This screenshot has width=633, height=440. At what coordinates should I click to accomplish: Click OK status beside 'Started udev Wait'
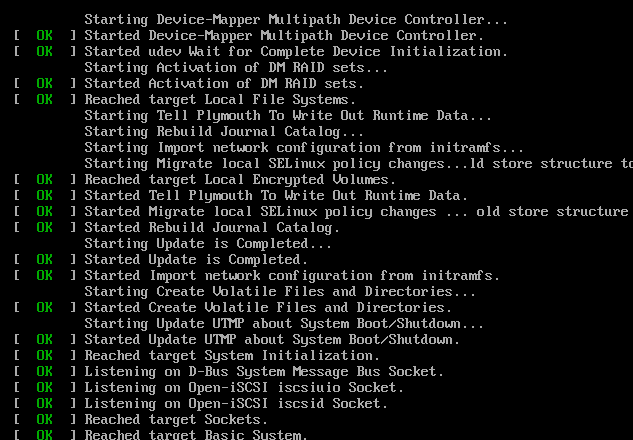click(x=44, y=51)
